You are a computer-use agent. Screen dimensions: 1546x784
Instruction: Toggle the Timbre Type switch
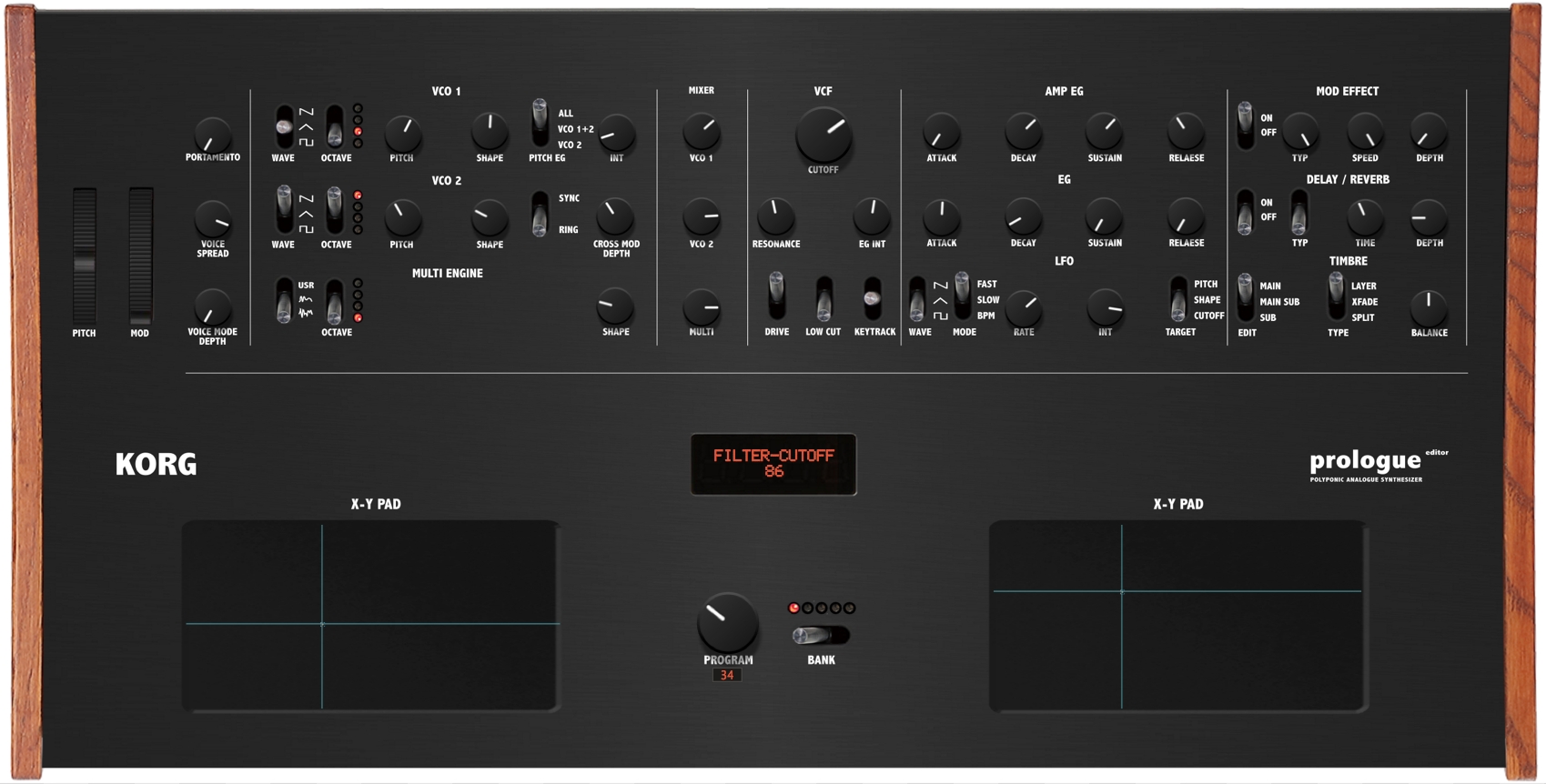[x=1336, y=297]
